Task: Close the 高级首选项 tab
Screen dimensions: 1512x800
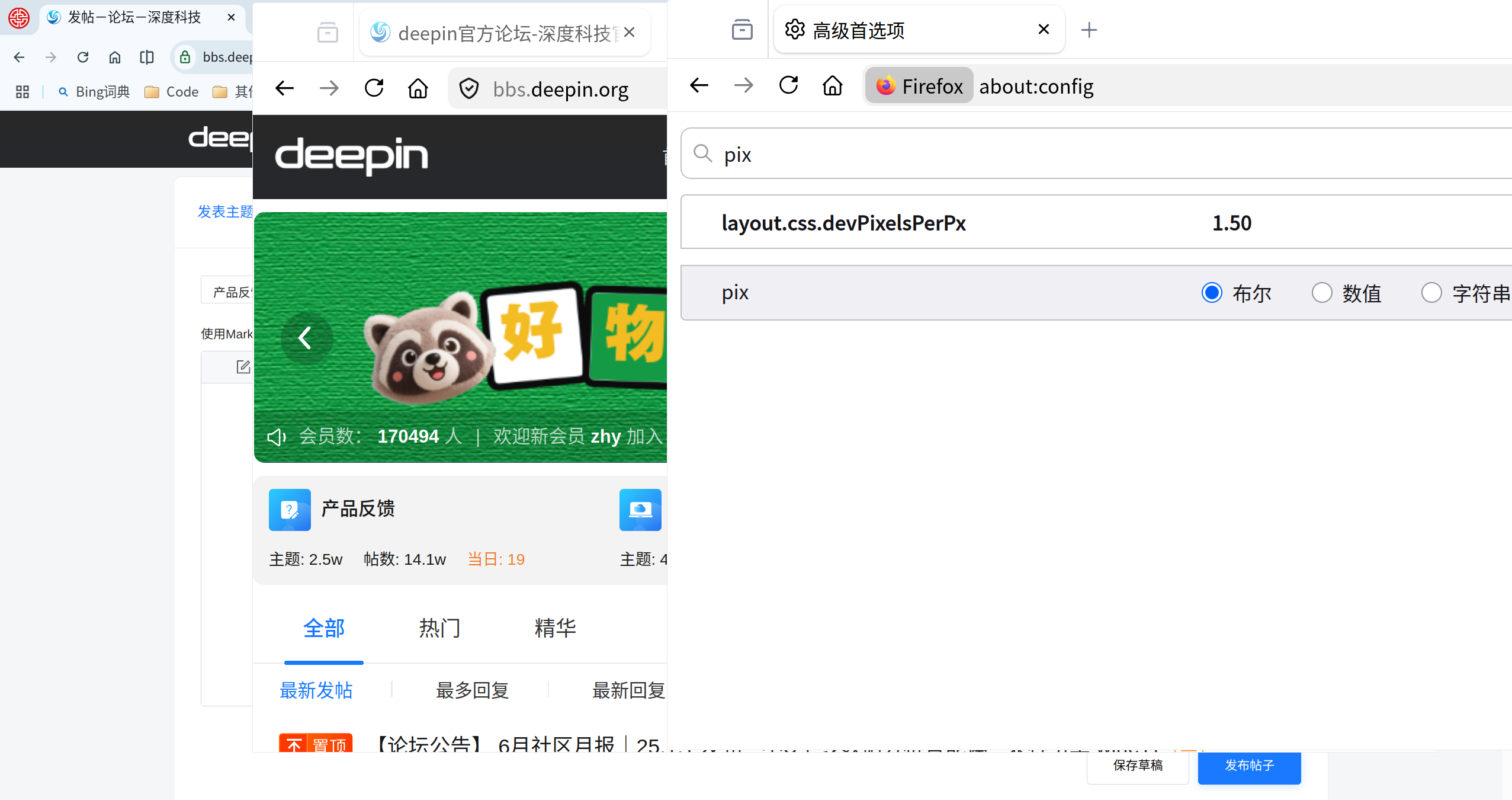Action: 1044,29
